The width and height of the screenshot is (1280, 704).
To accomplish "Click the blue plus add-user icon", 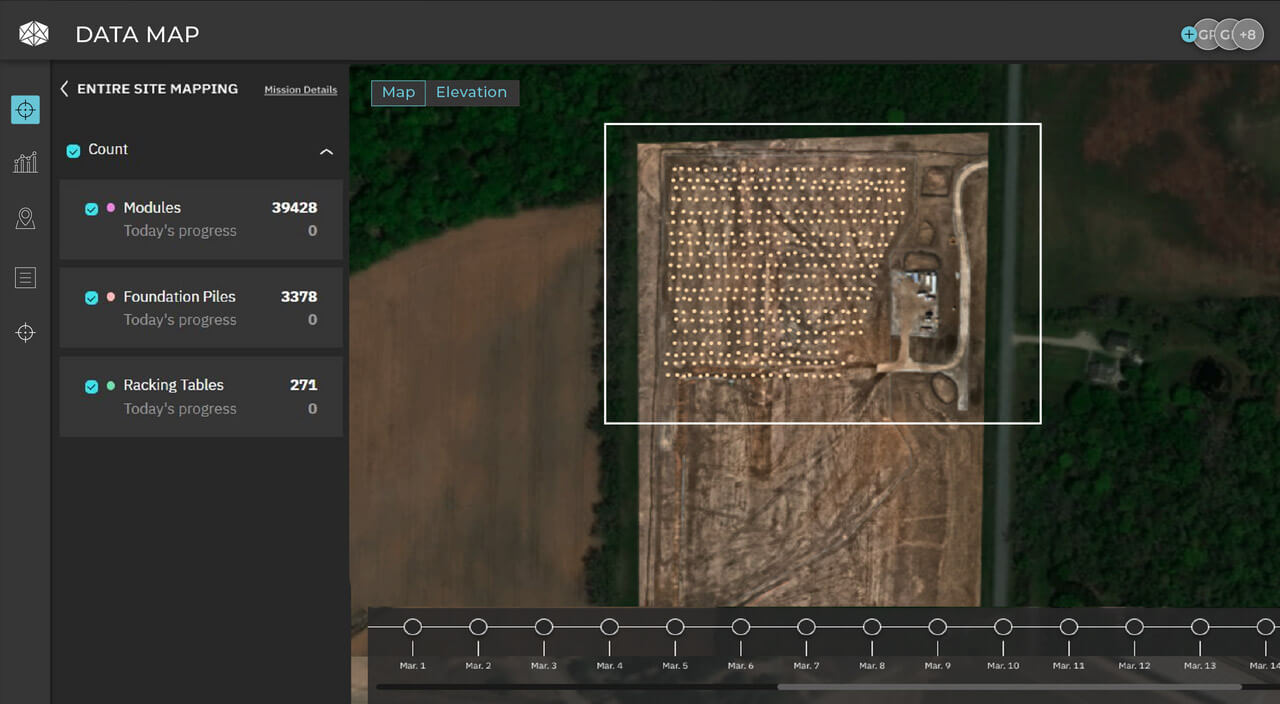I will tap(1188, 34).
